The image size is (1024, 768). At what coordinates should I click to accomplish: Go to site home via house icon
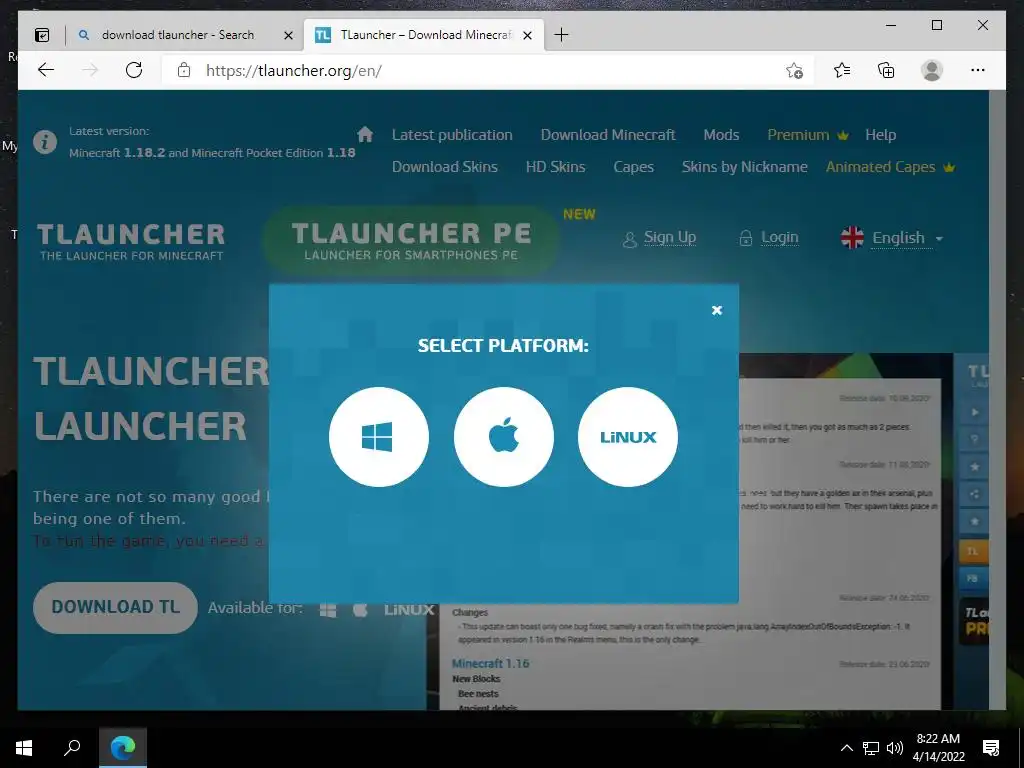pos(365,134)
